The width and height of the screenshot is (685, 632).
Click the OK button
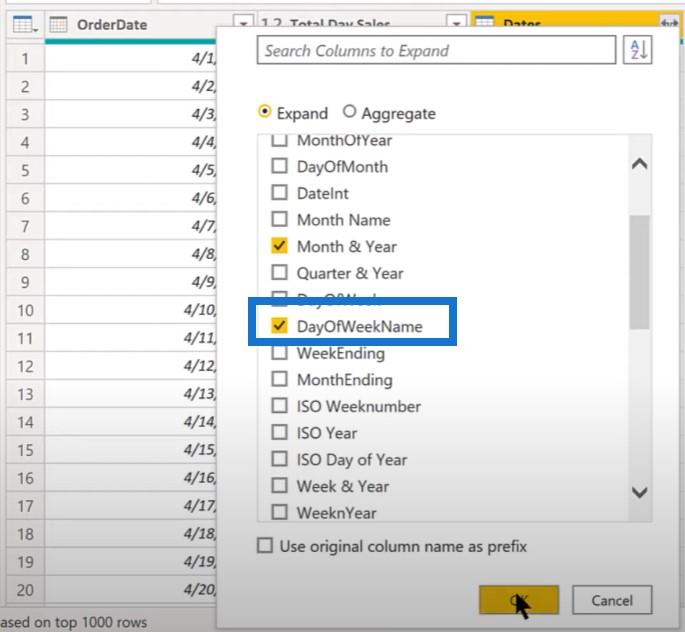coord(519,600)
